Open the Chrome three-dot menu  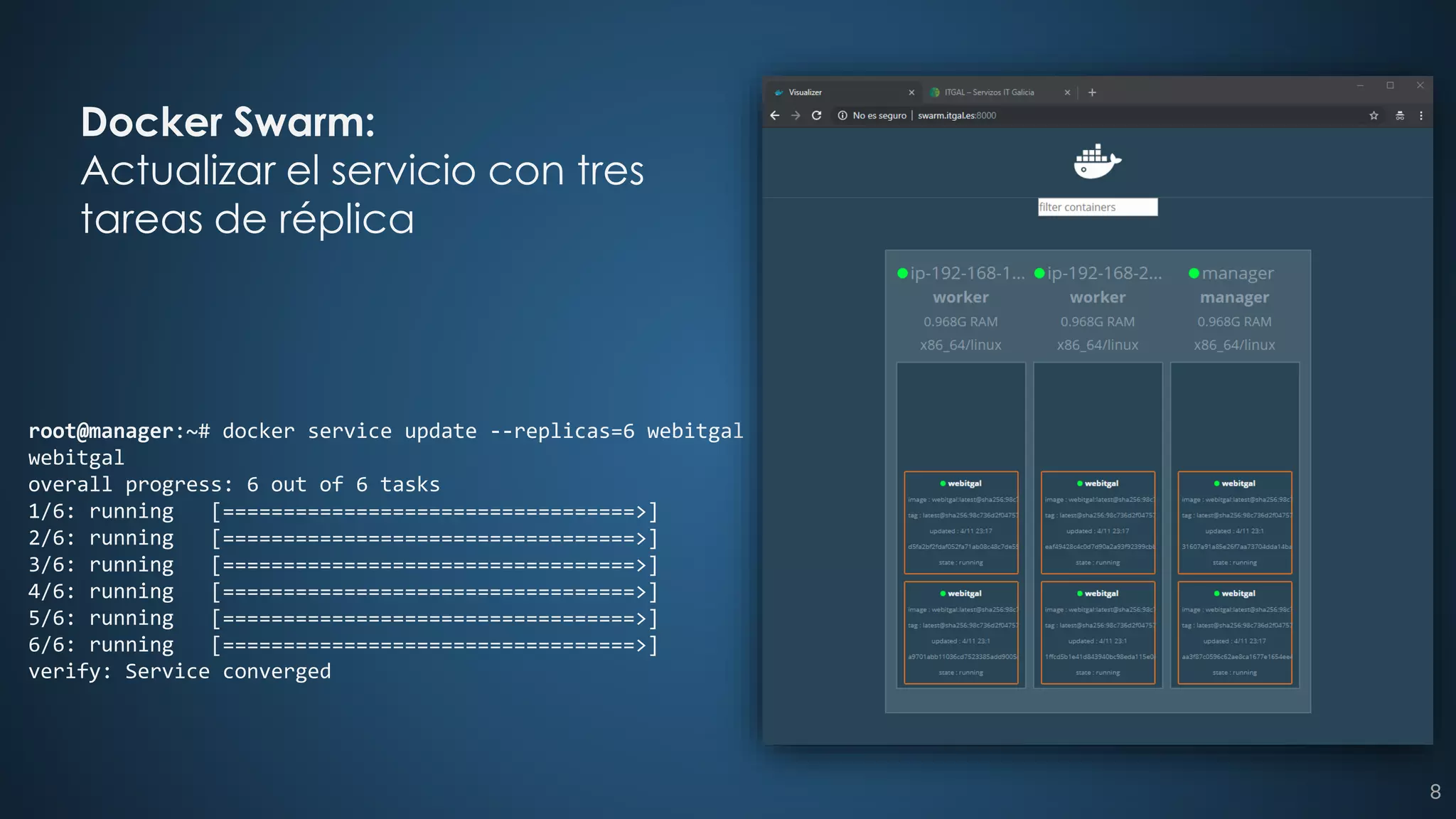point(1421,115)
